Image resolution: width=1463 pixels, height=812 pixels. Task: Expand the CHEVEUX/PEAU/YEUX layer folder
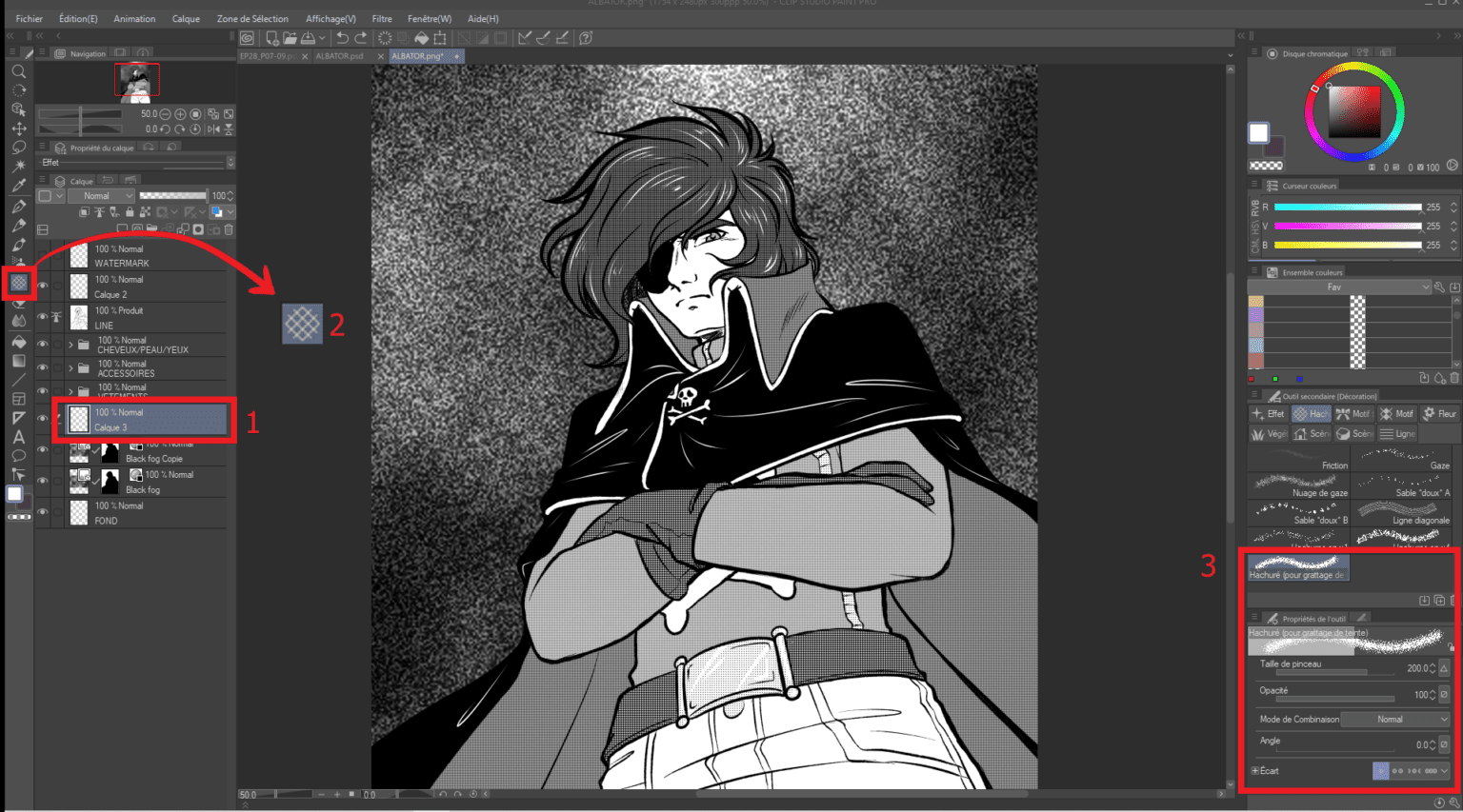tap(71, 344)
